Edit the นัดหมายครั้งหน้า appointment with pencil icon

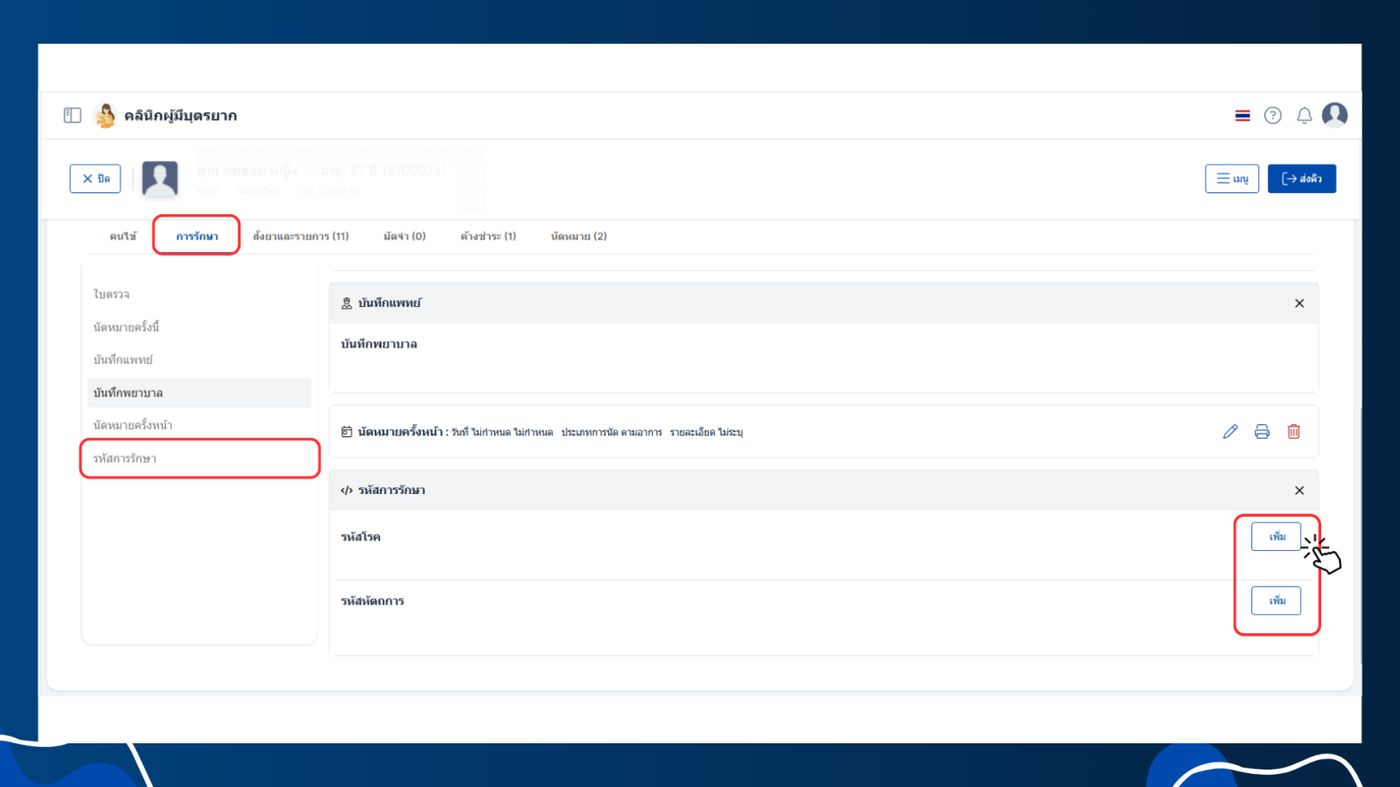[x=1230, y=432]
